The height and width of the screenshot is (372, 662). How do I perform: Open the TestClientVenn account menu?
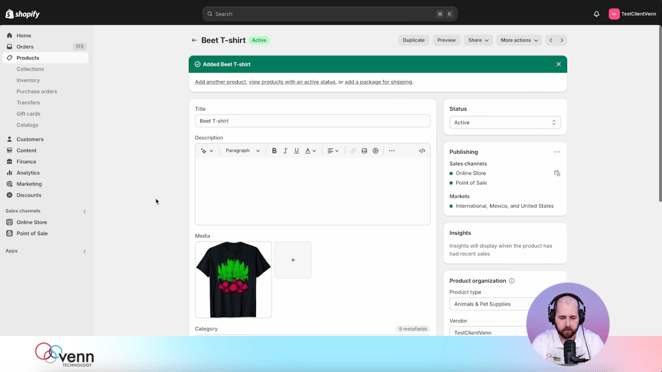point(632,14)
